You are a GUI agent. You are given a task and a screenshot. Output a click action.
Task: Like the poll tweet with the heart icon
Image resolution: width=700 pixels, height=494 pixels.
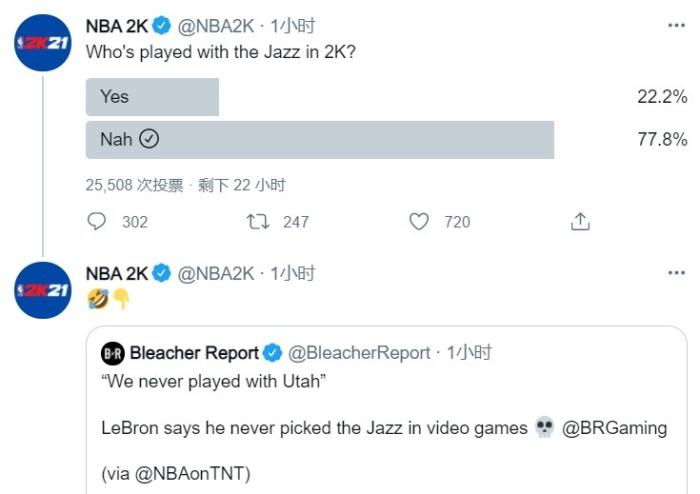pyautogui.click(x=420, y=222)
